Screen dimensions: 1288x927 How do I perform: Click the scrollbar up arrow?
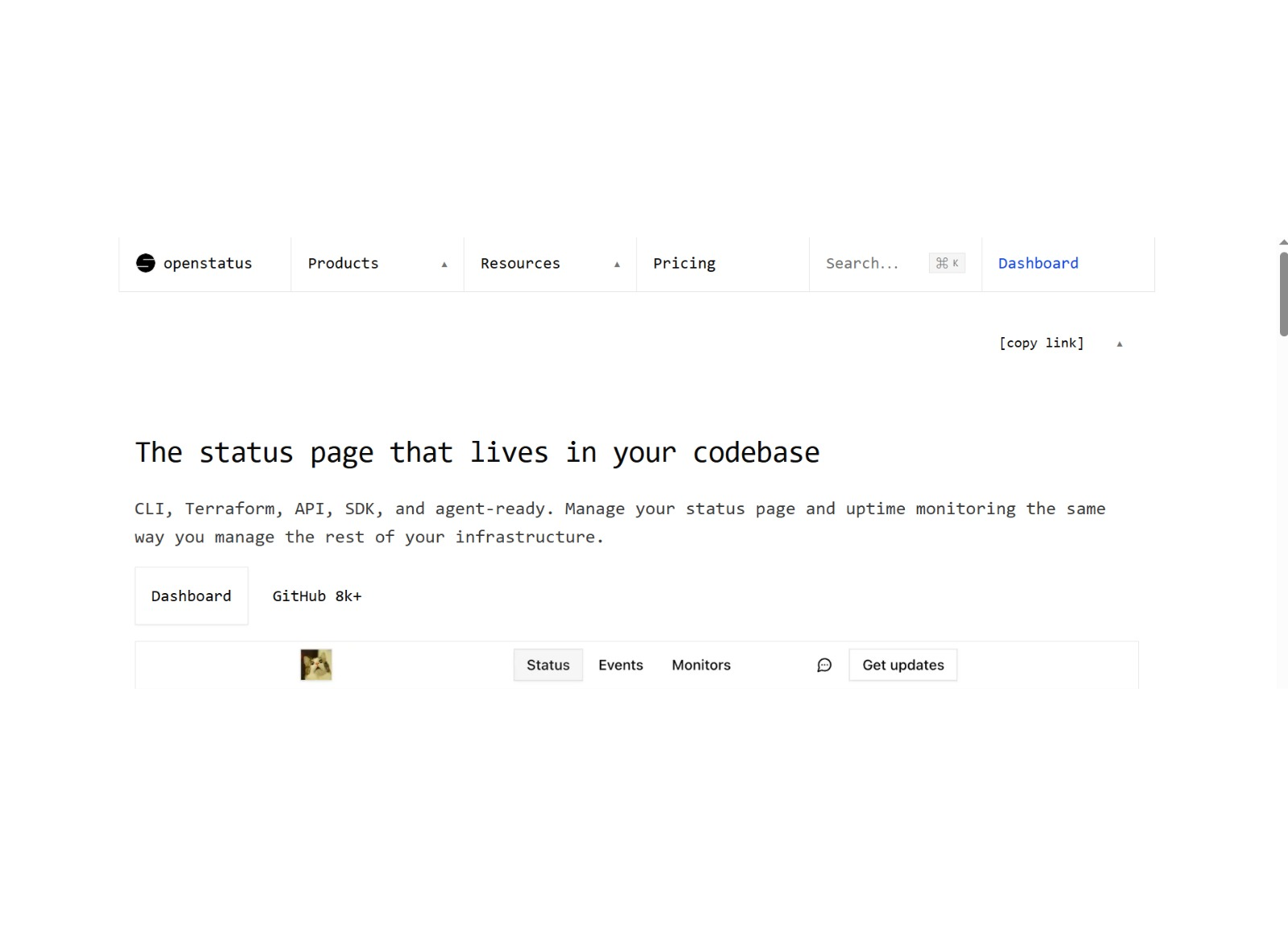(x=1283, y=242)
